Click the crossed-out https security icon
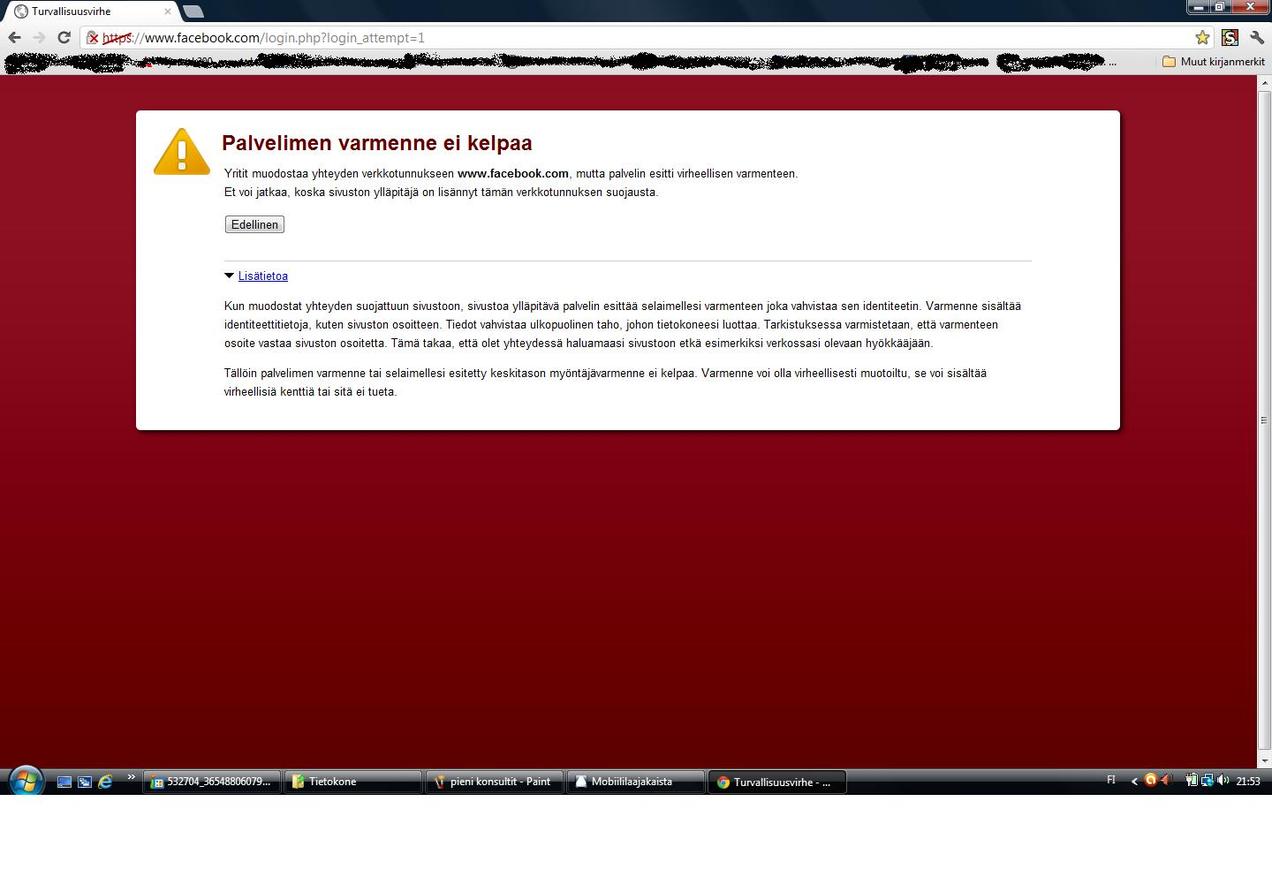1272x877 pixels. click(x=93, y=38)
